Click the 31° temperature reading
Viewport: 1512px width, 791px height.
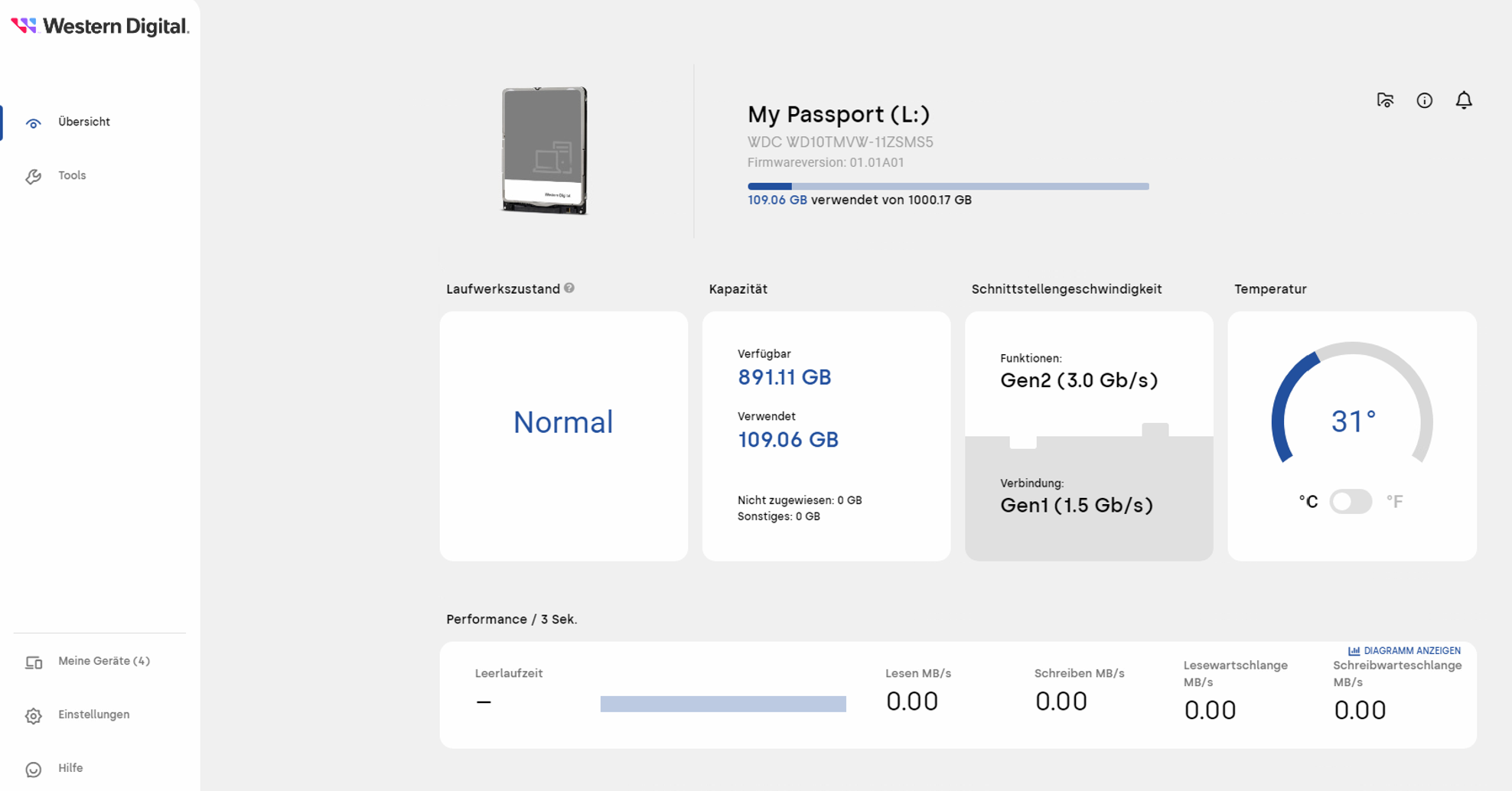tap(1354, 422)
